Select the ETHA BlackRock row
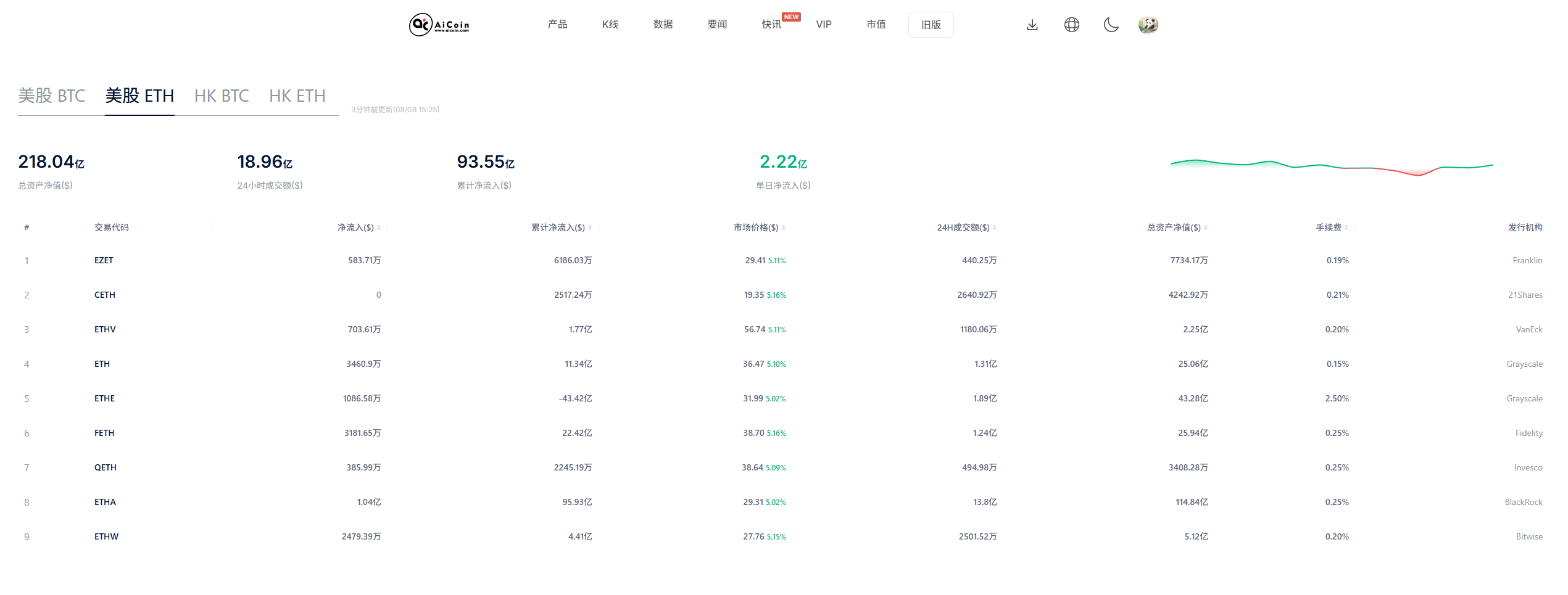1568x595 pixels. coord(105,502)
